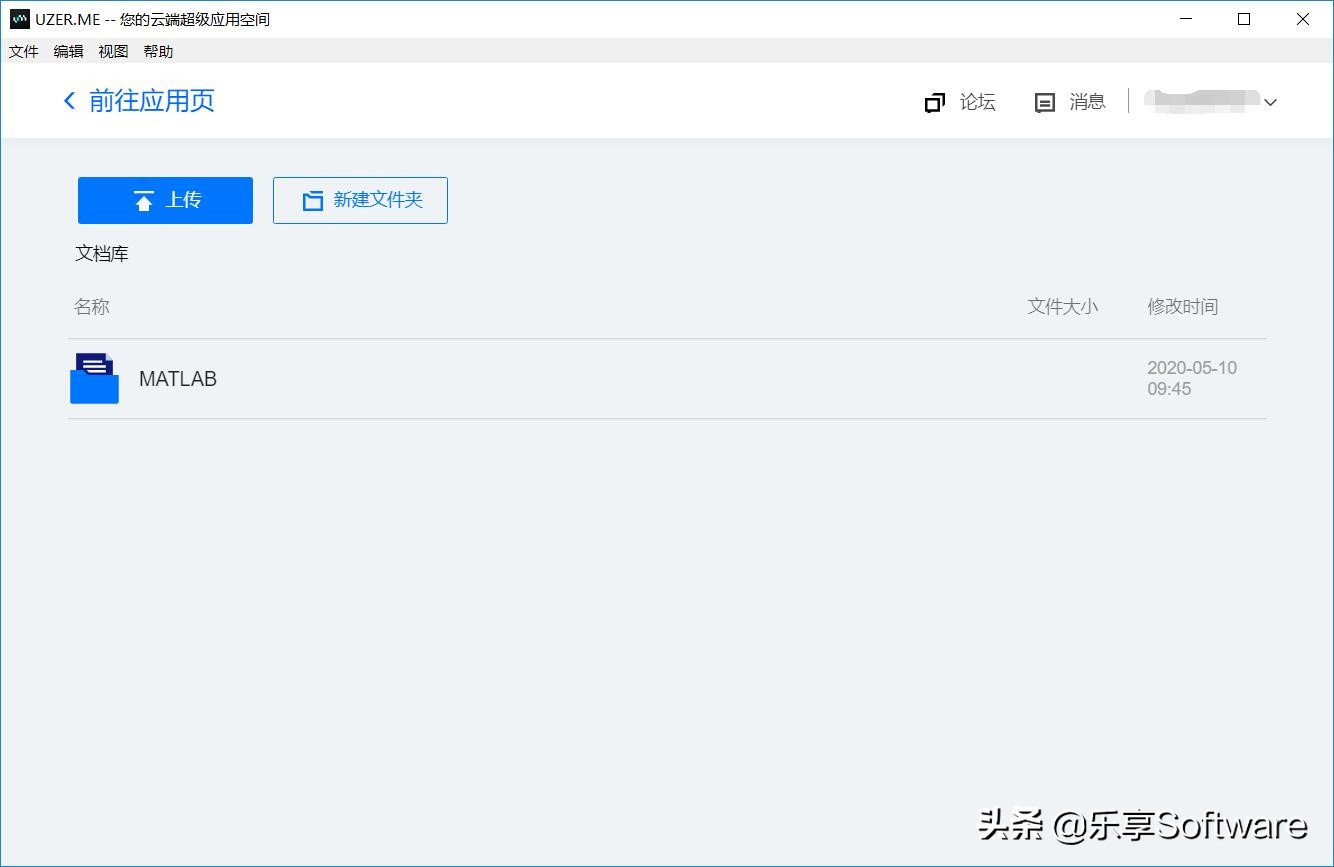Open the 帮助 menu

click(157, 51)
